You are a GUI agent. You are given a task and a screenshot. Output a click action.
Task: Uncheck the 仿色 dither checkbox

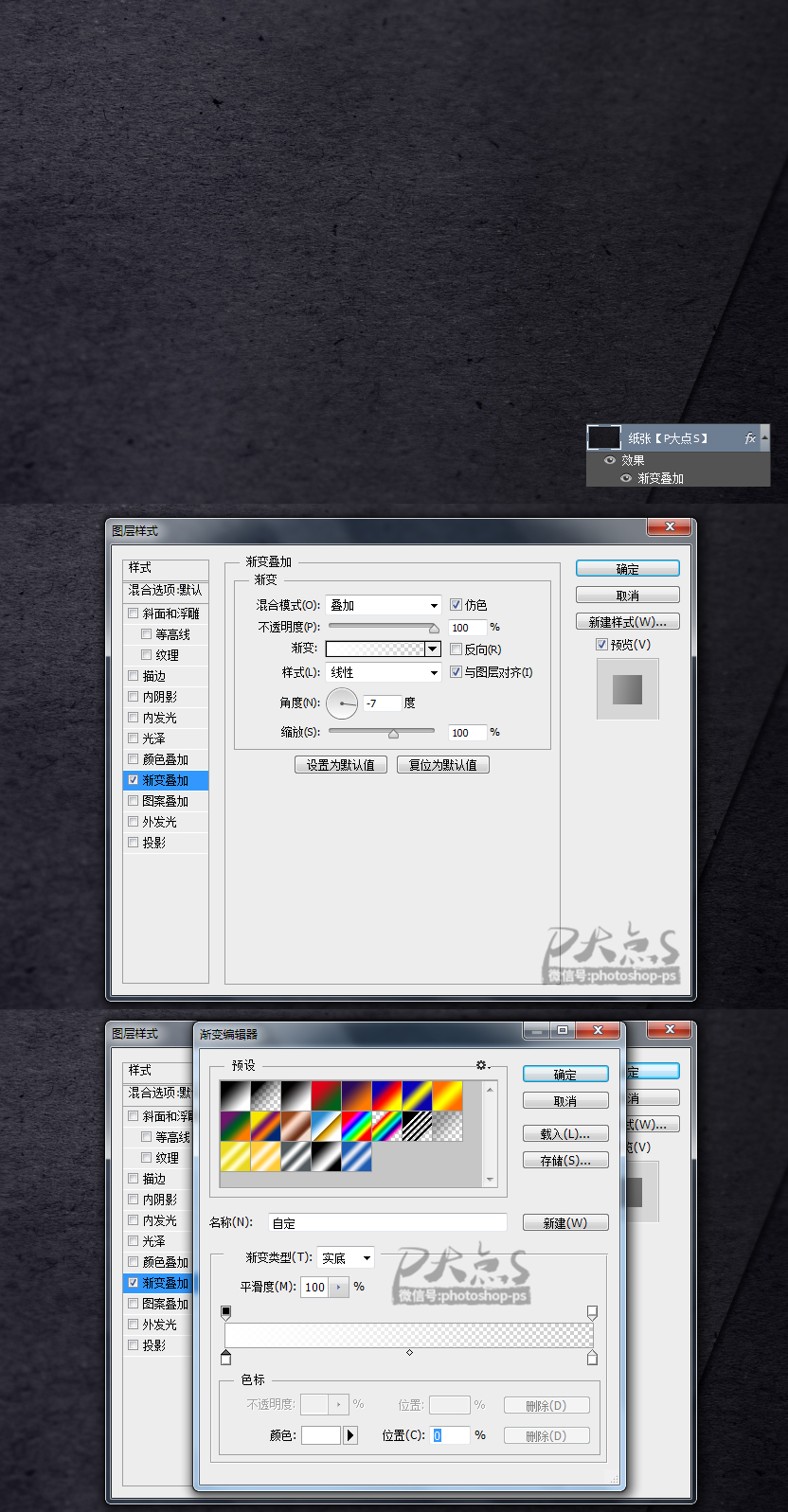456,604
